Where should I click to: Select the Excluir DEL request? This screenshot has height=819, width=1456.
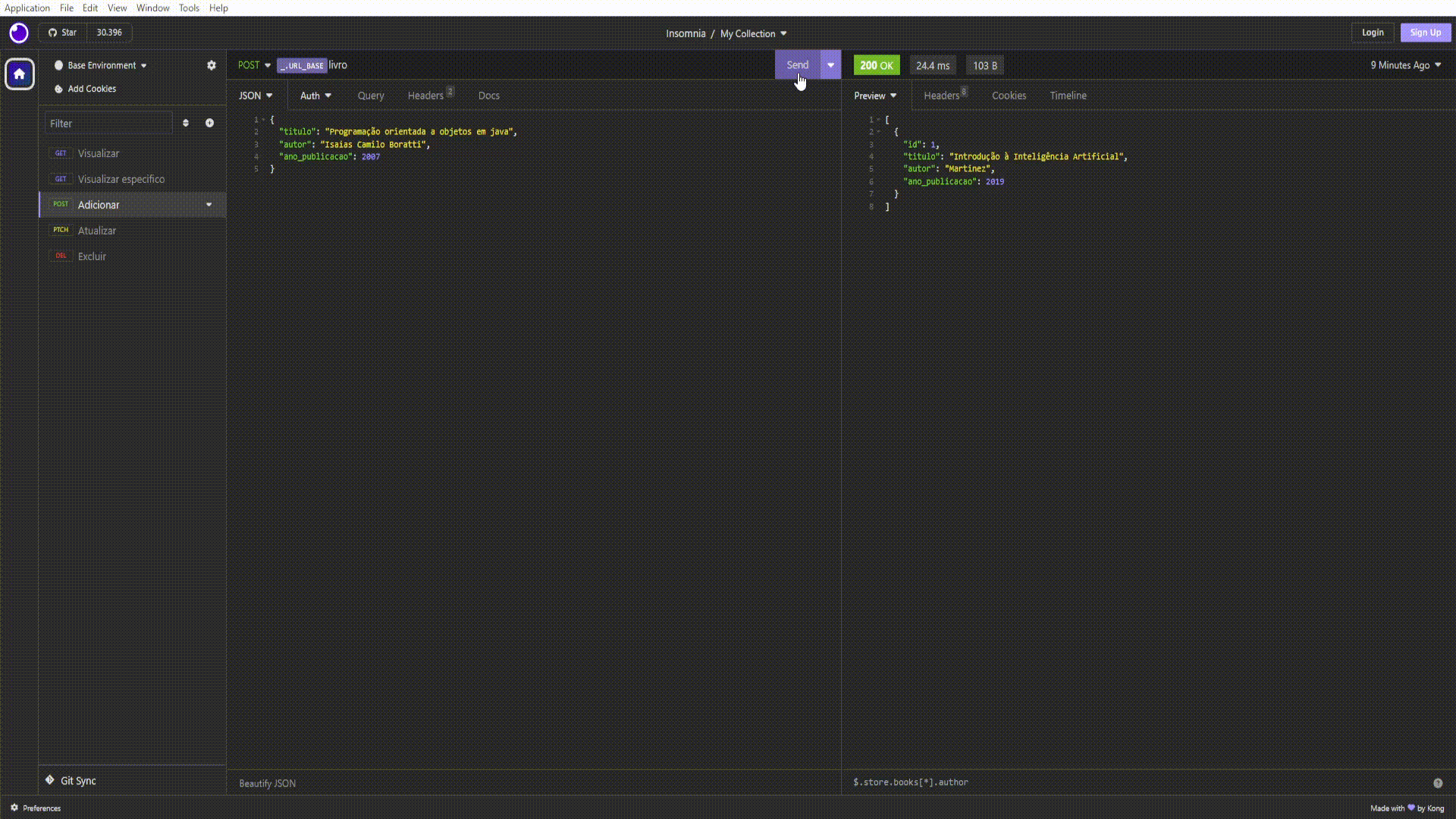point(92,256)
